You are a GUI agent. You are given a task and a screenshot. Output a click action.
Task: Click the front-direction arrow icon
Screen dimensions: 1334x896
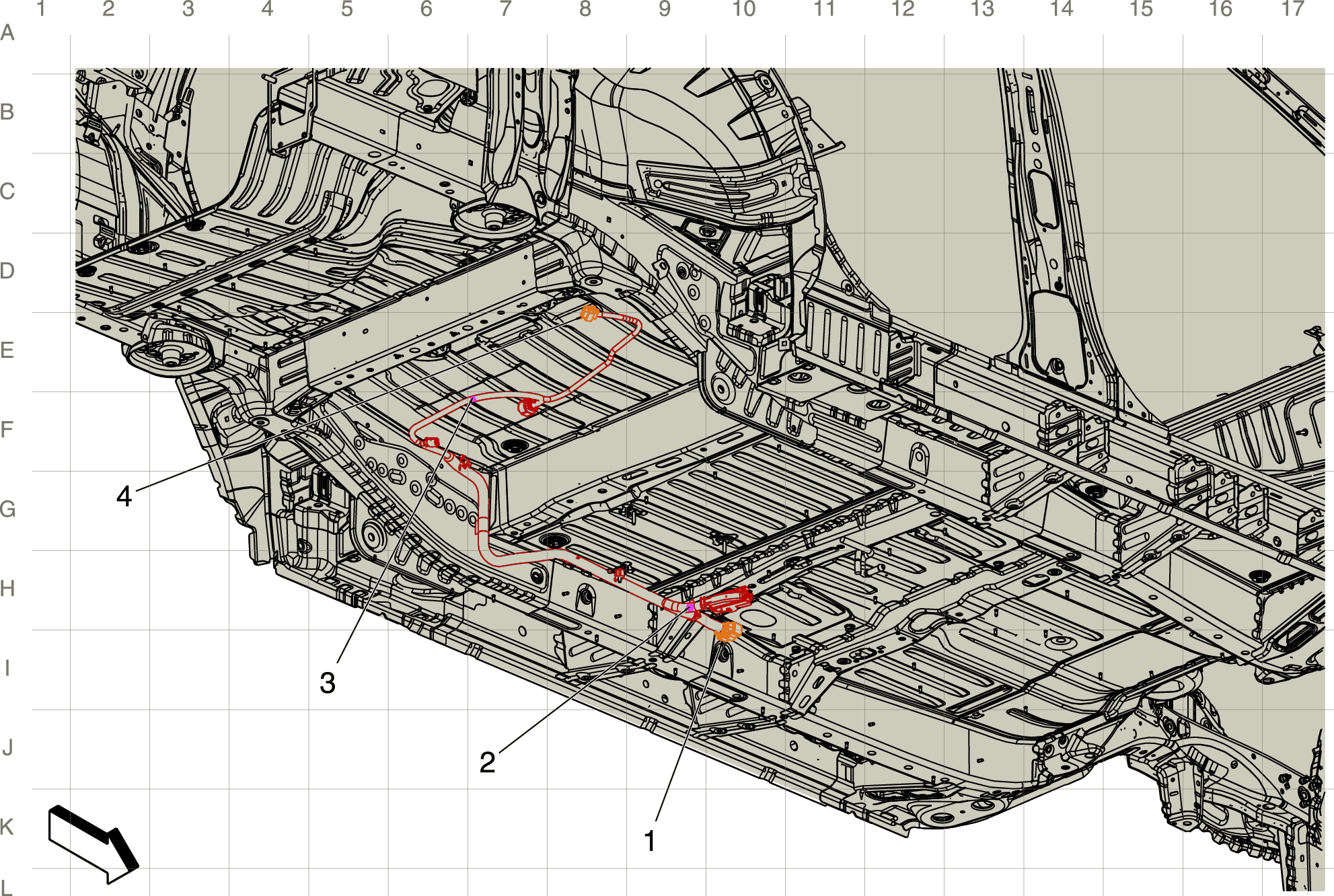(93, 844)
